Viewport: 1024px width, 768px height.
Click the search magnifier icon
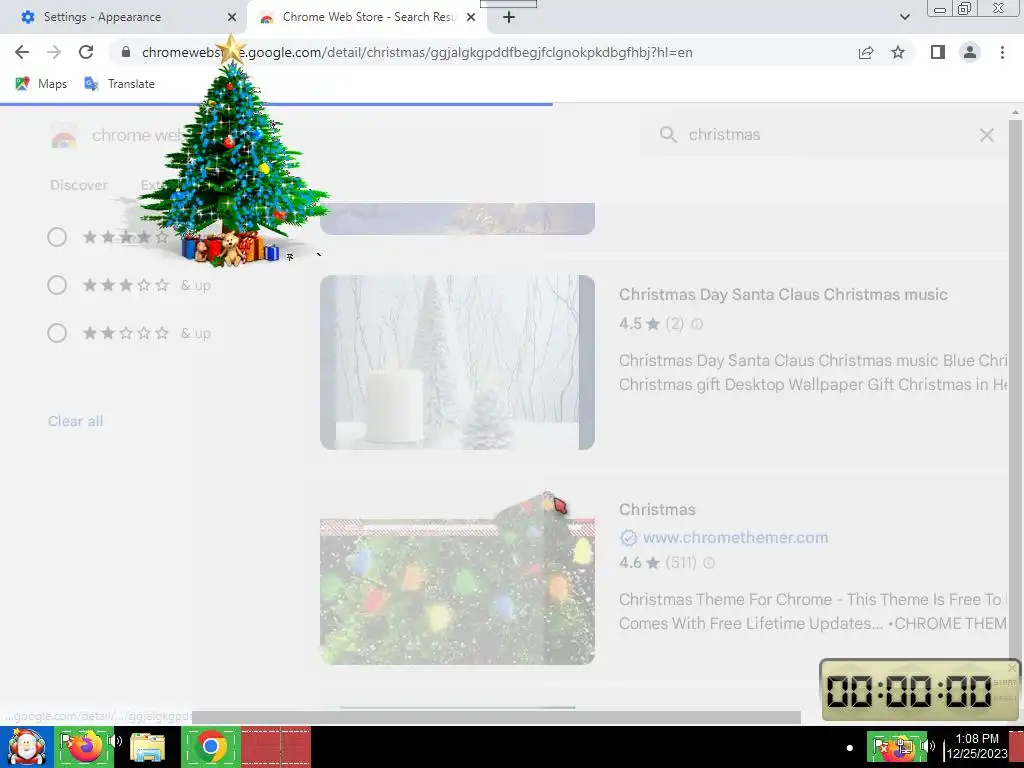pos(667,135)
